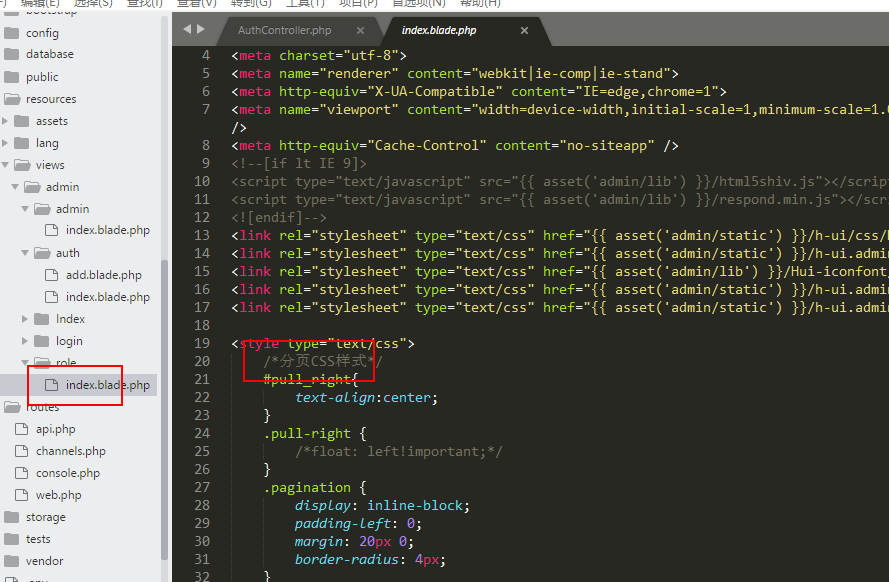
Task: Expand the login folder arrow
Action: [x=26, y=341]
